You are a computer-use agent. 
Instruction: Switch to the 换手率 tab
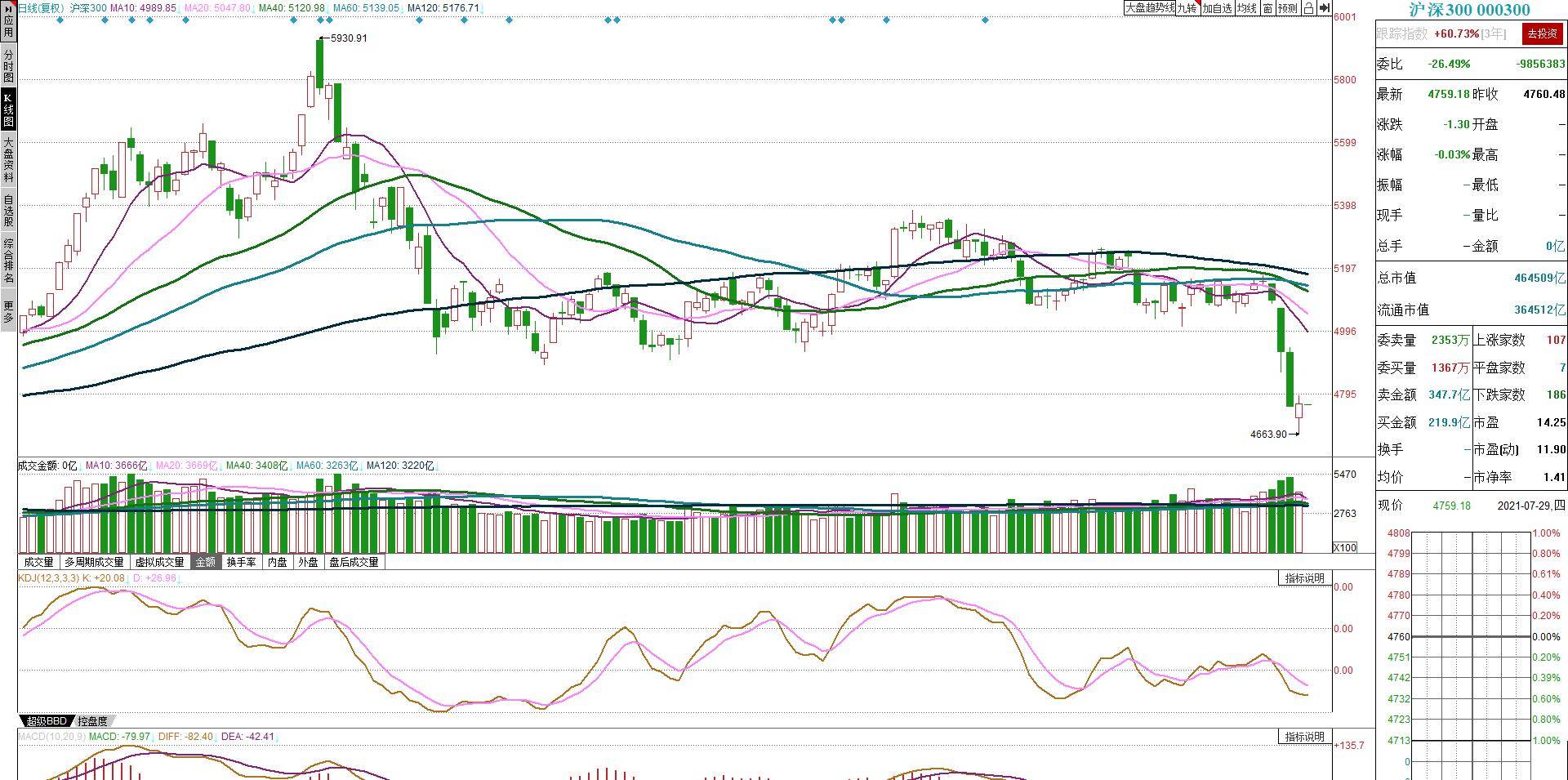[242, 562]
